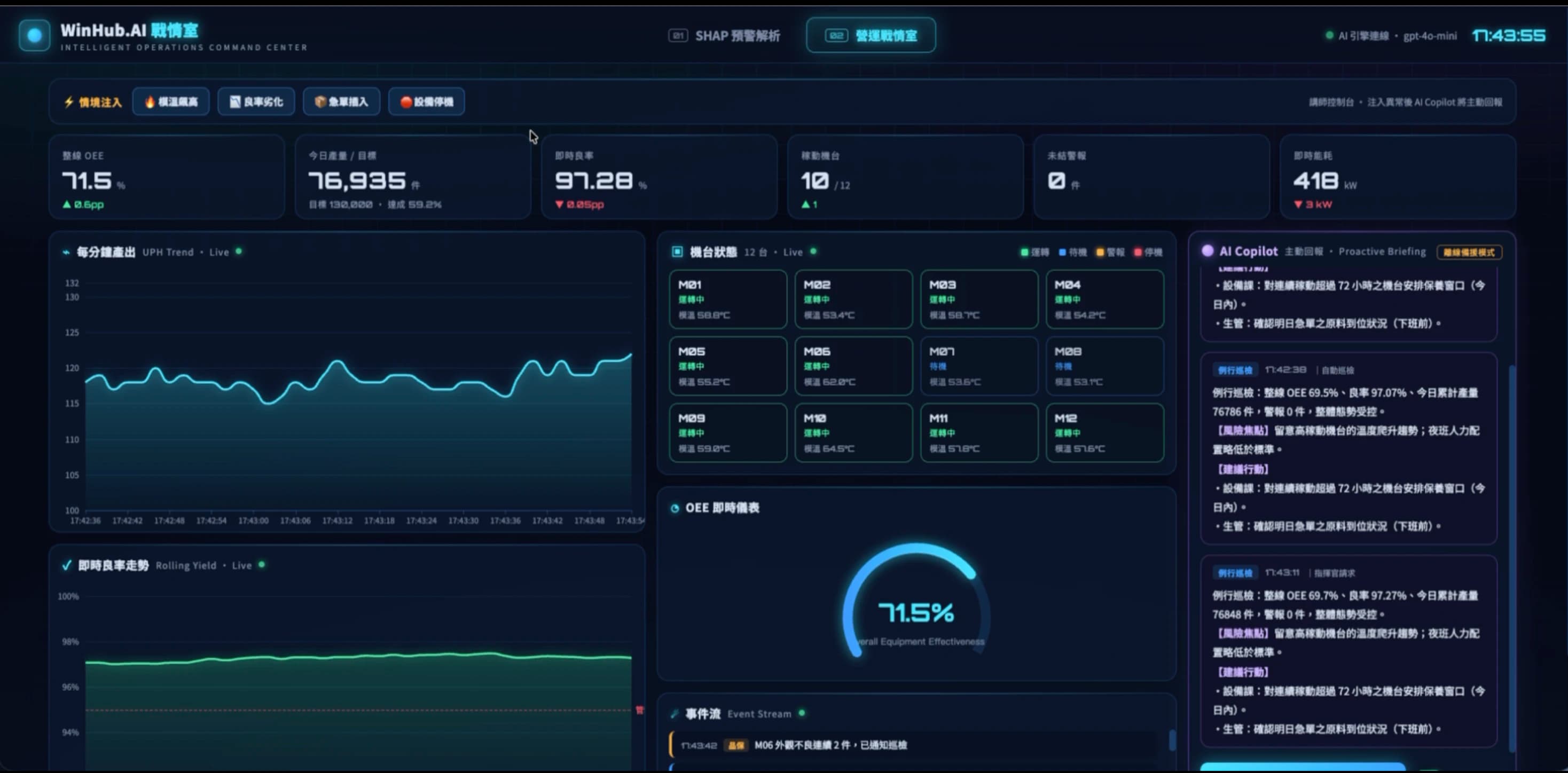Open the 整線 OEE 71.5% card
Screen dimensions: 1568x773
click(167, 177)
